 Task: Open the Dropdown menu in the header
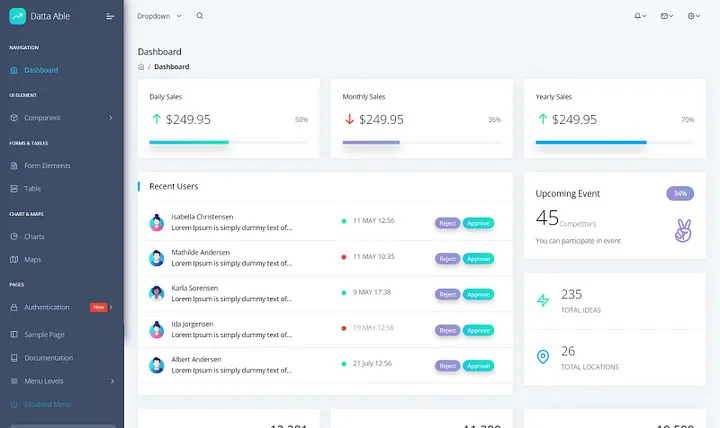point(159,16)
